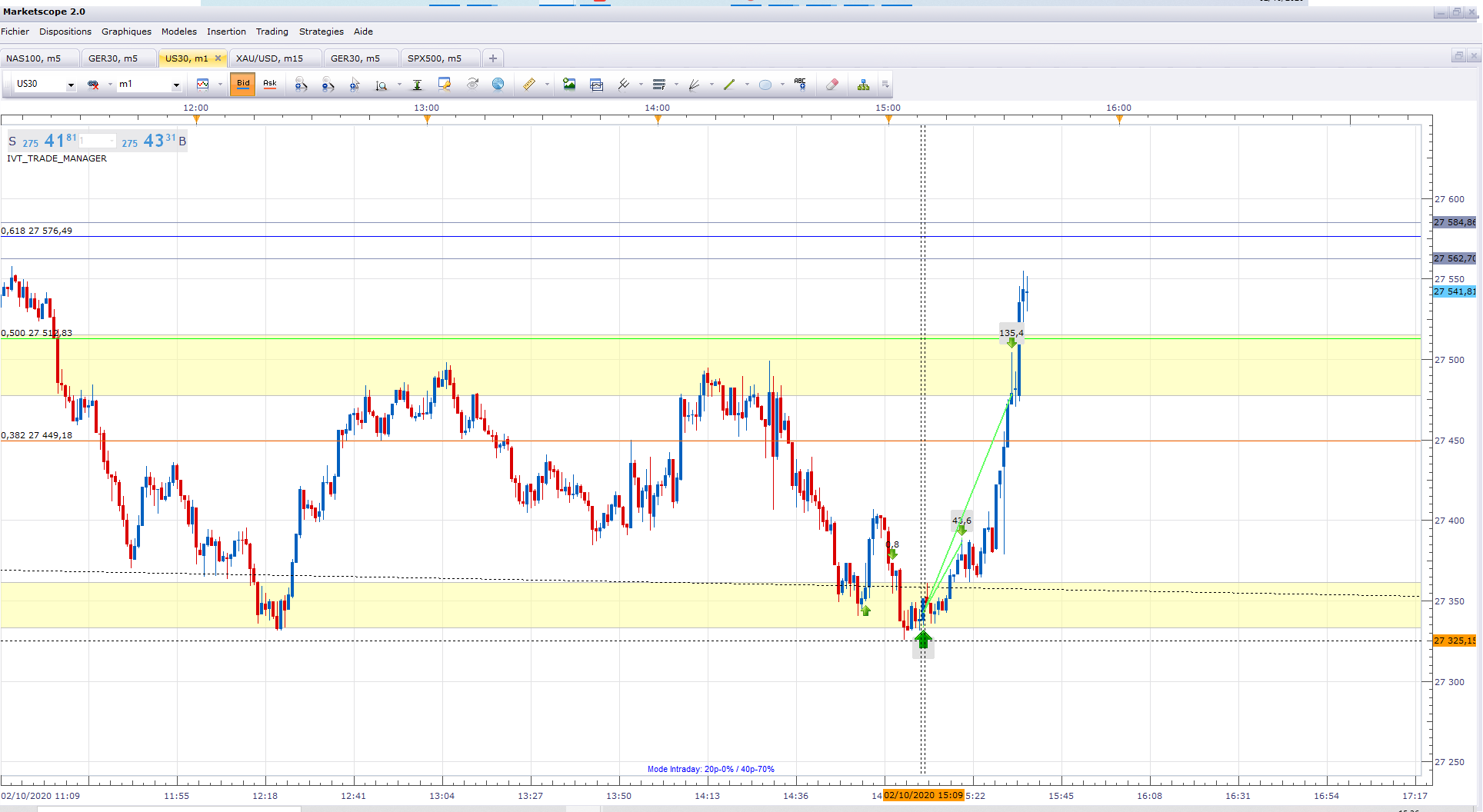Select the green trend line tool
Screen dimensions: 1483x812
pos(729,85)
